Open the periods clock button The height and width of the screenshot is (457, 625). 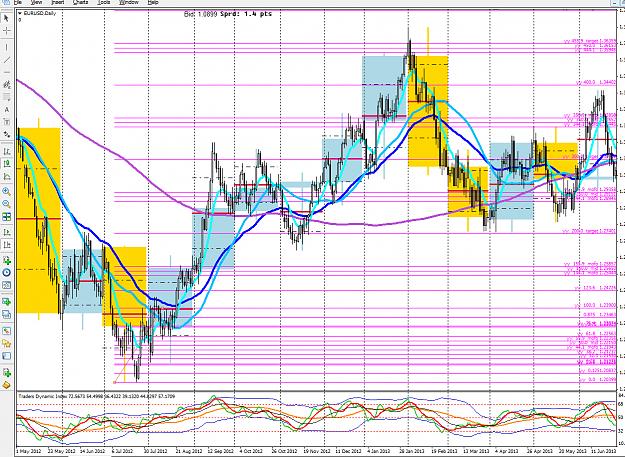click(6, 273)
